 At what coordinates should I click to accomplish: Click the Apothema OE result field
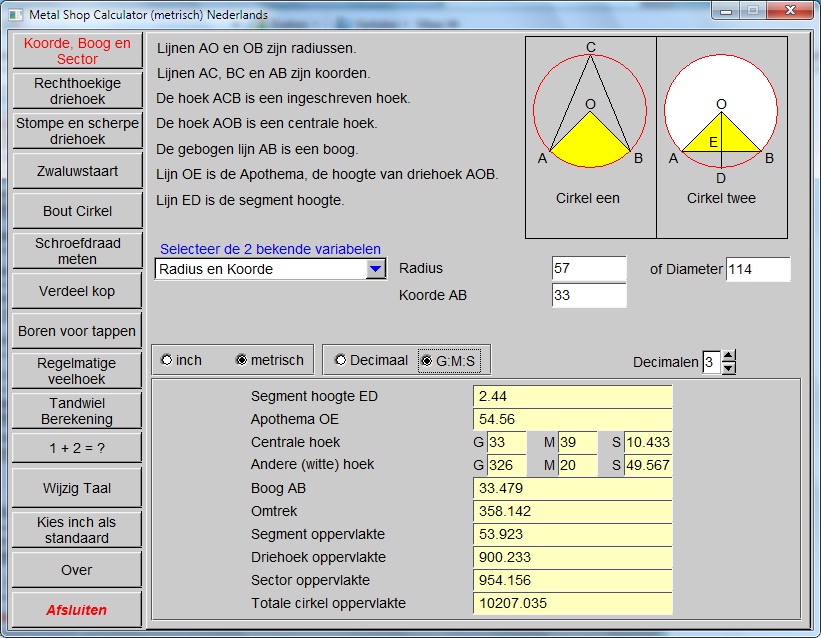point(572,420)
